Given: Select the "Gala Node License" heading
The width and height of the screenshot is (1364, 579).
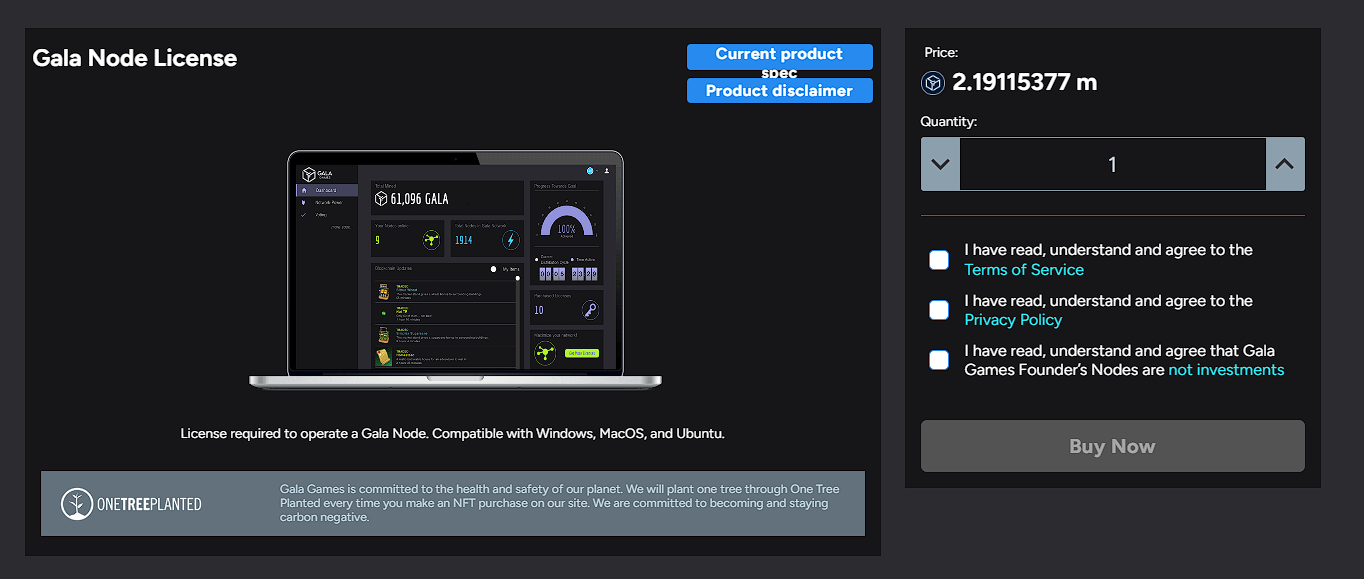Looking at the screenshot, I should coord(135,58).
